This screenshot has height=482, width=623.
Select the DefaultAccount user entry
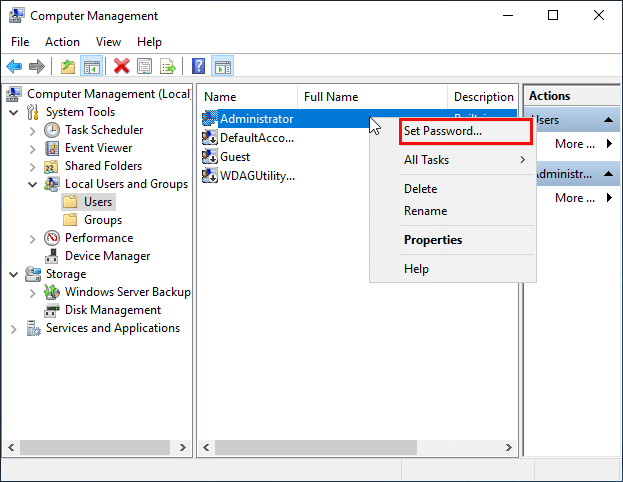tap(256, 138)
